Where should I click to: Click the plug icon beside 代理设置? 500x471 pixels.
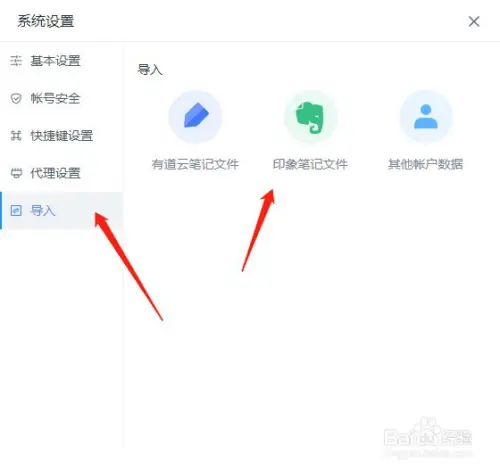point(16,173)
